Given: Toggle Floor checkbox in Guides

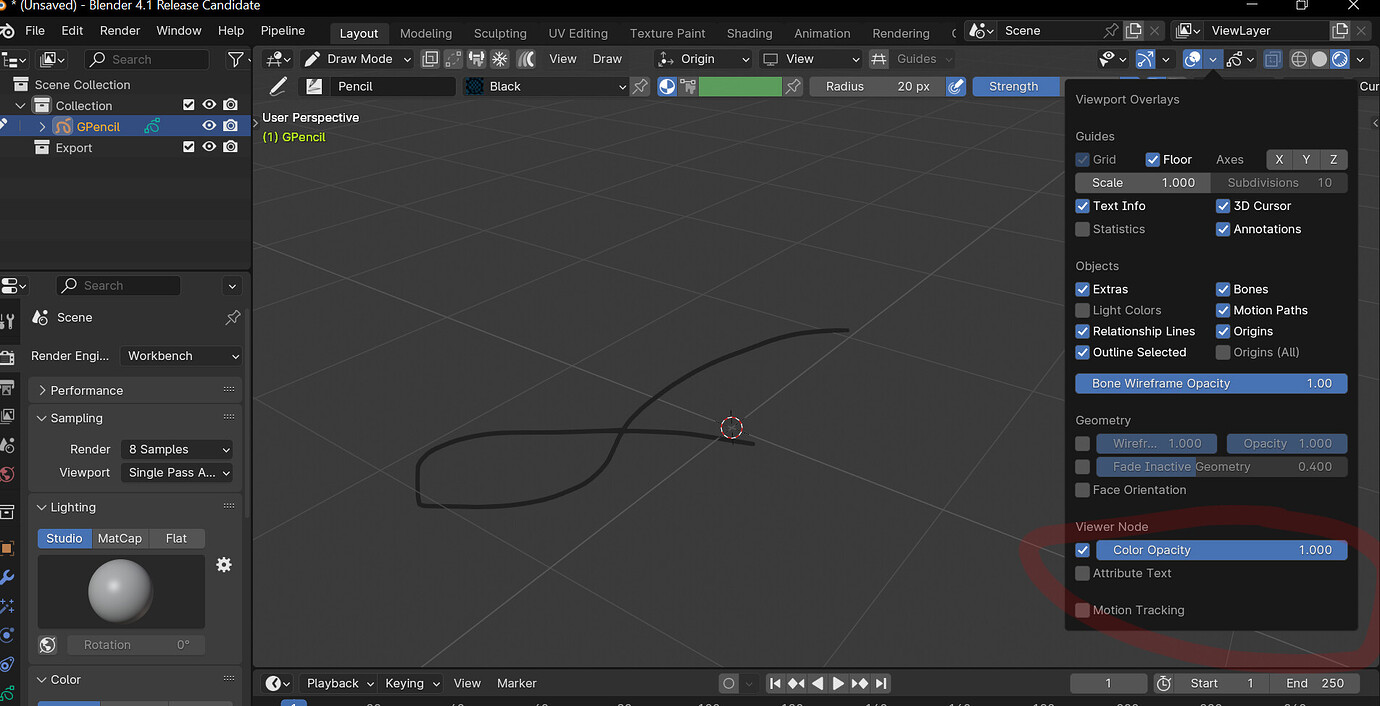Looking at the screenshot, I should tap(1153, 159).
